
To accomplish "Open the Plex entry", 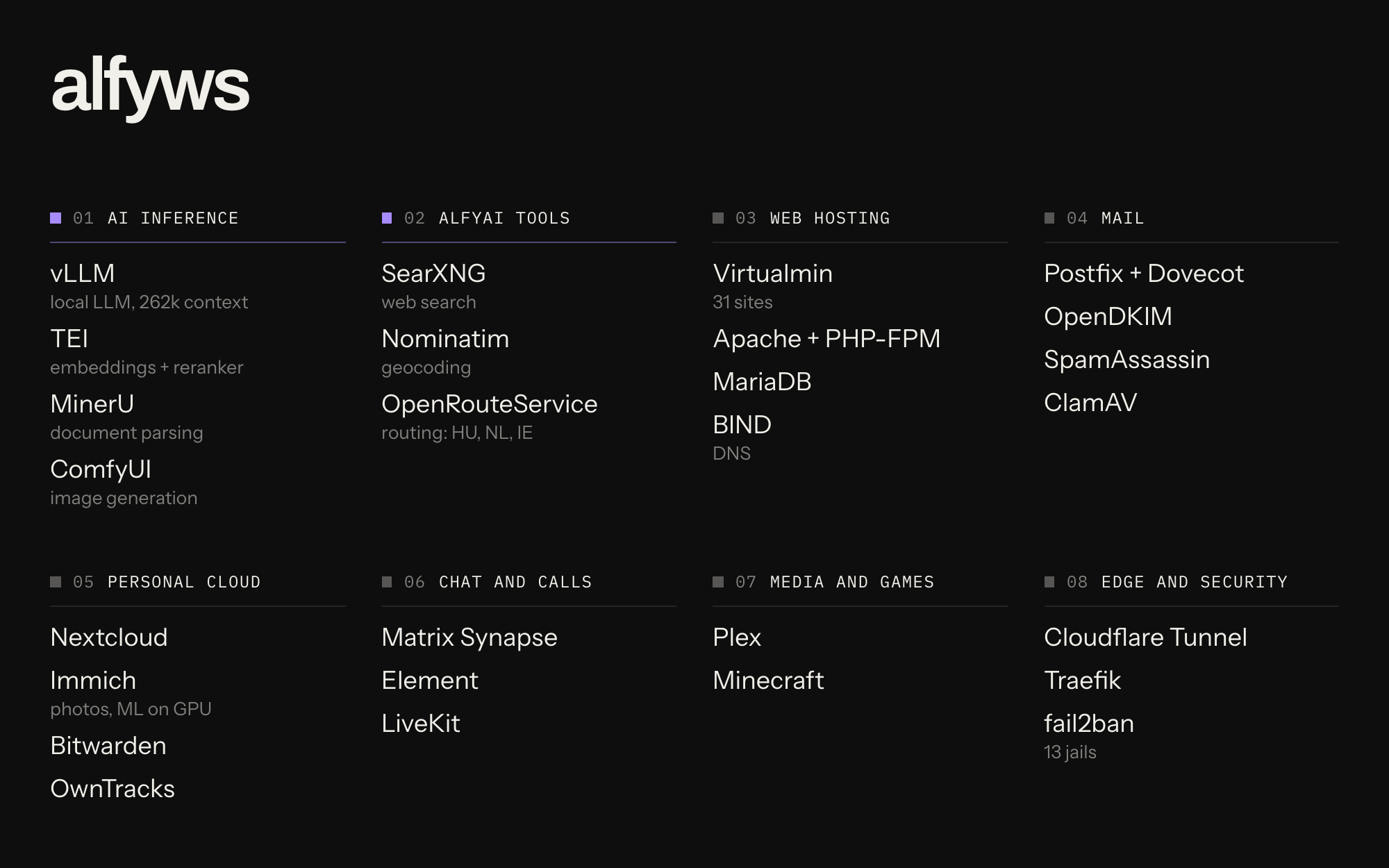I will tap(737, 637).
